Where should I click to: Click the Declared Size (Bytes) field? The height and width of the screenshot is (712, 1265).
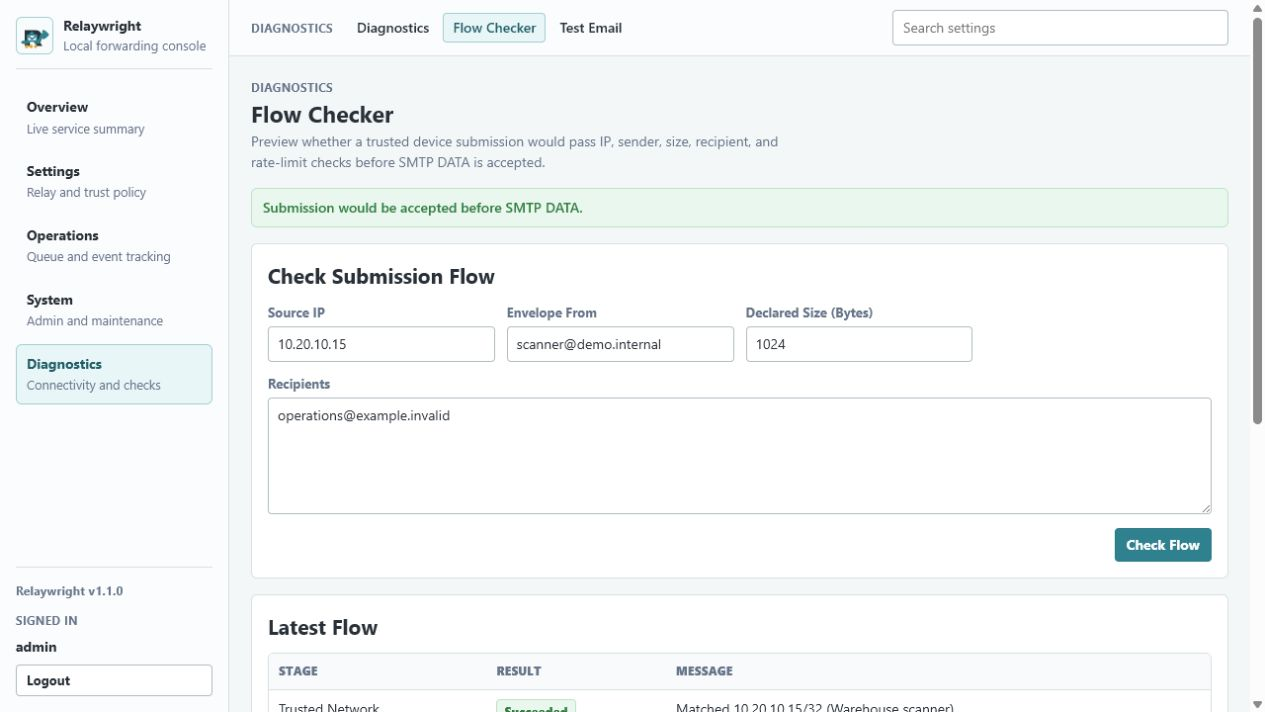(x=859, y=344)
